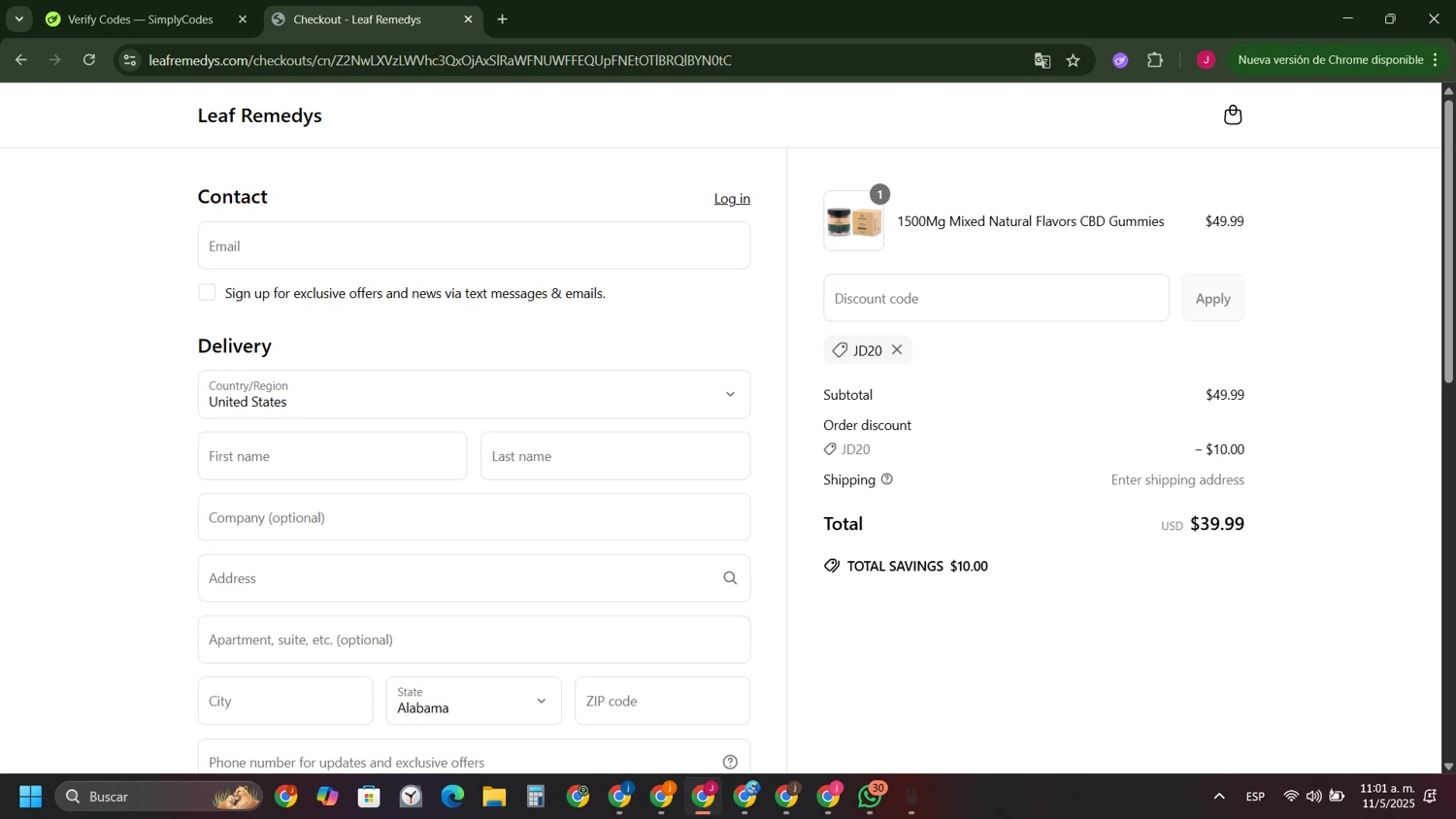Screen dimensions: 1456x819
Task: Reload the checkout page
Action: click(x=89, y=60)
